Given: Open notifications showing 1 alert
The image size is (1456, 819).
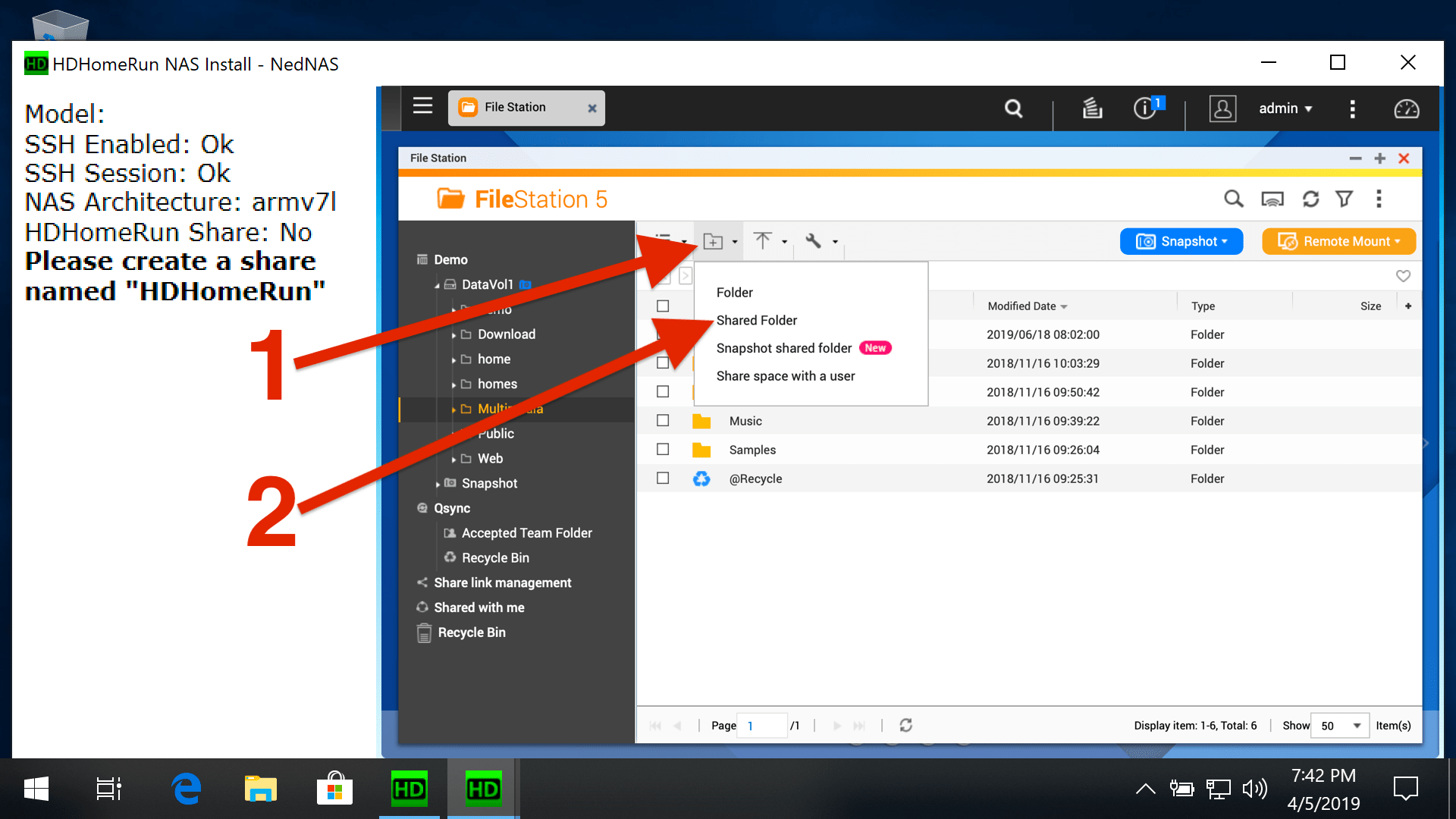Looking at the screenshot, I should [x=1145, y=108].
